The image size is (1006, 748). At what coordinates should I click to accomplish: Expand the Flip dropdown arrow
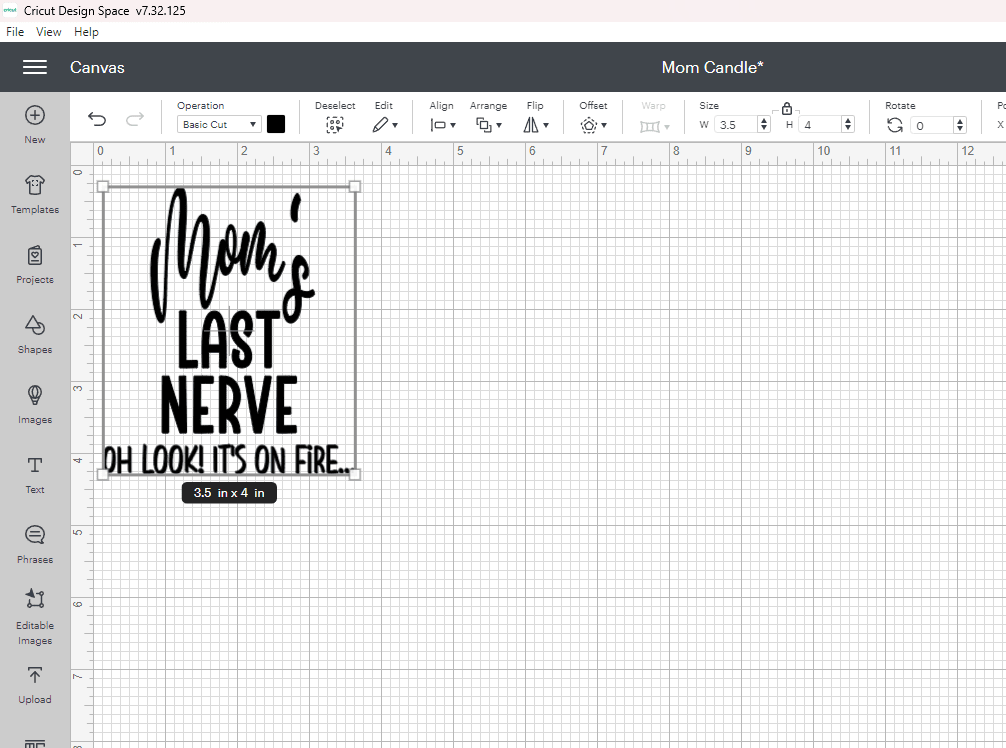pyautogui.click(x=546, y=126)
